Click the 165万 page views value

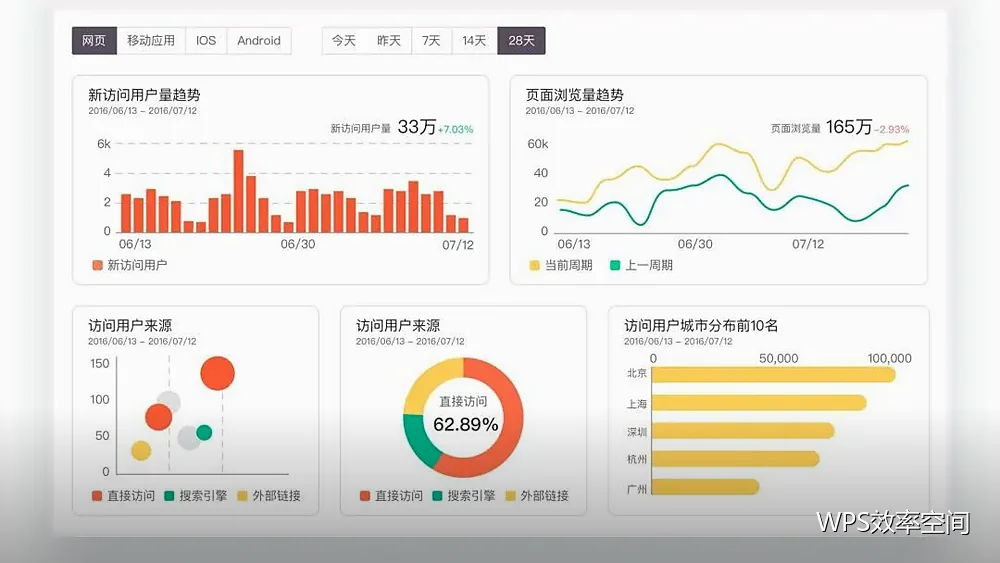click(848, 127)
